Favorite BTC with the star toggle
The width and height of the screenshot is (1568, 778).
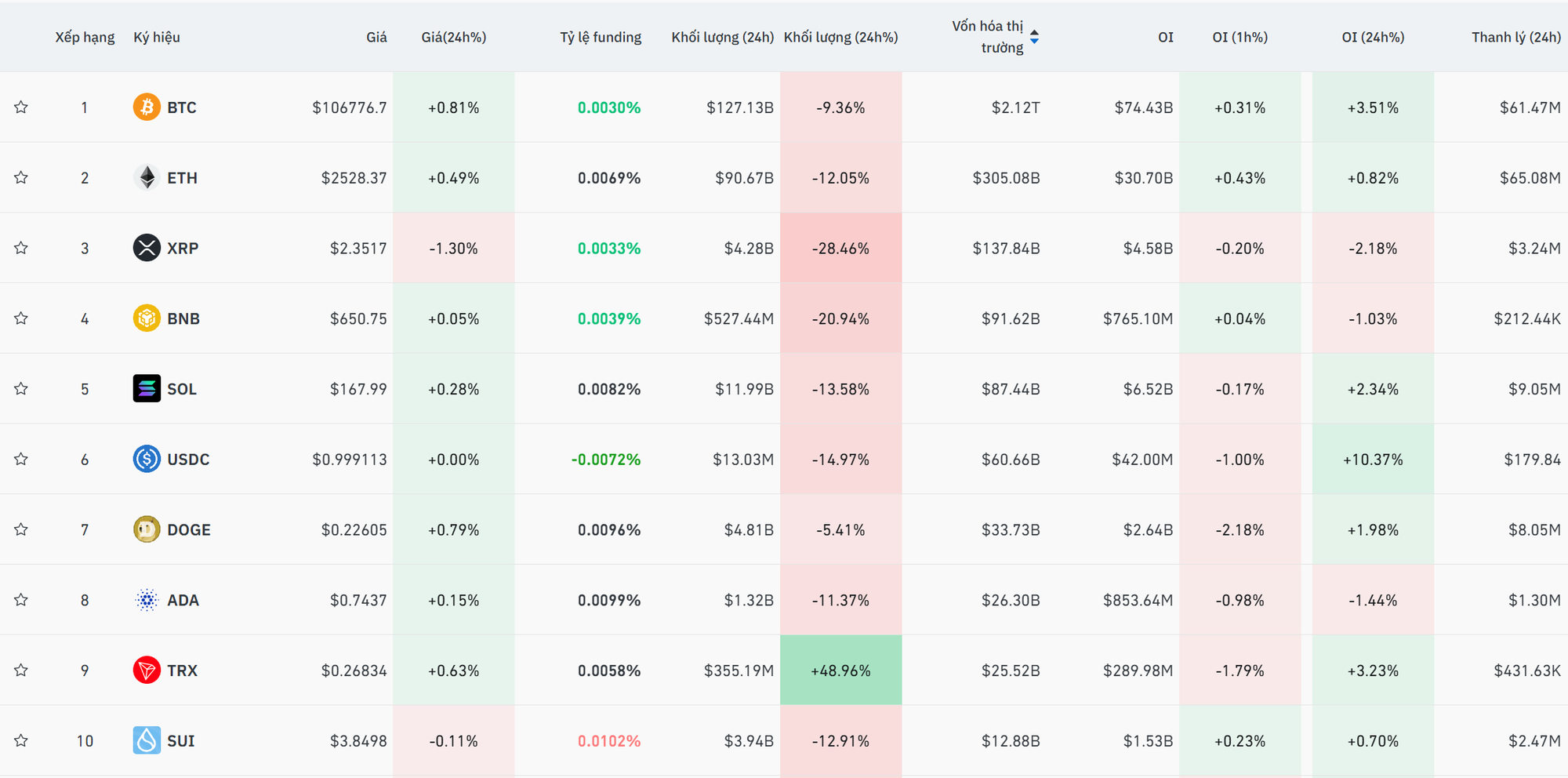click(21, 107)
